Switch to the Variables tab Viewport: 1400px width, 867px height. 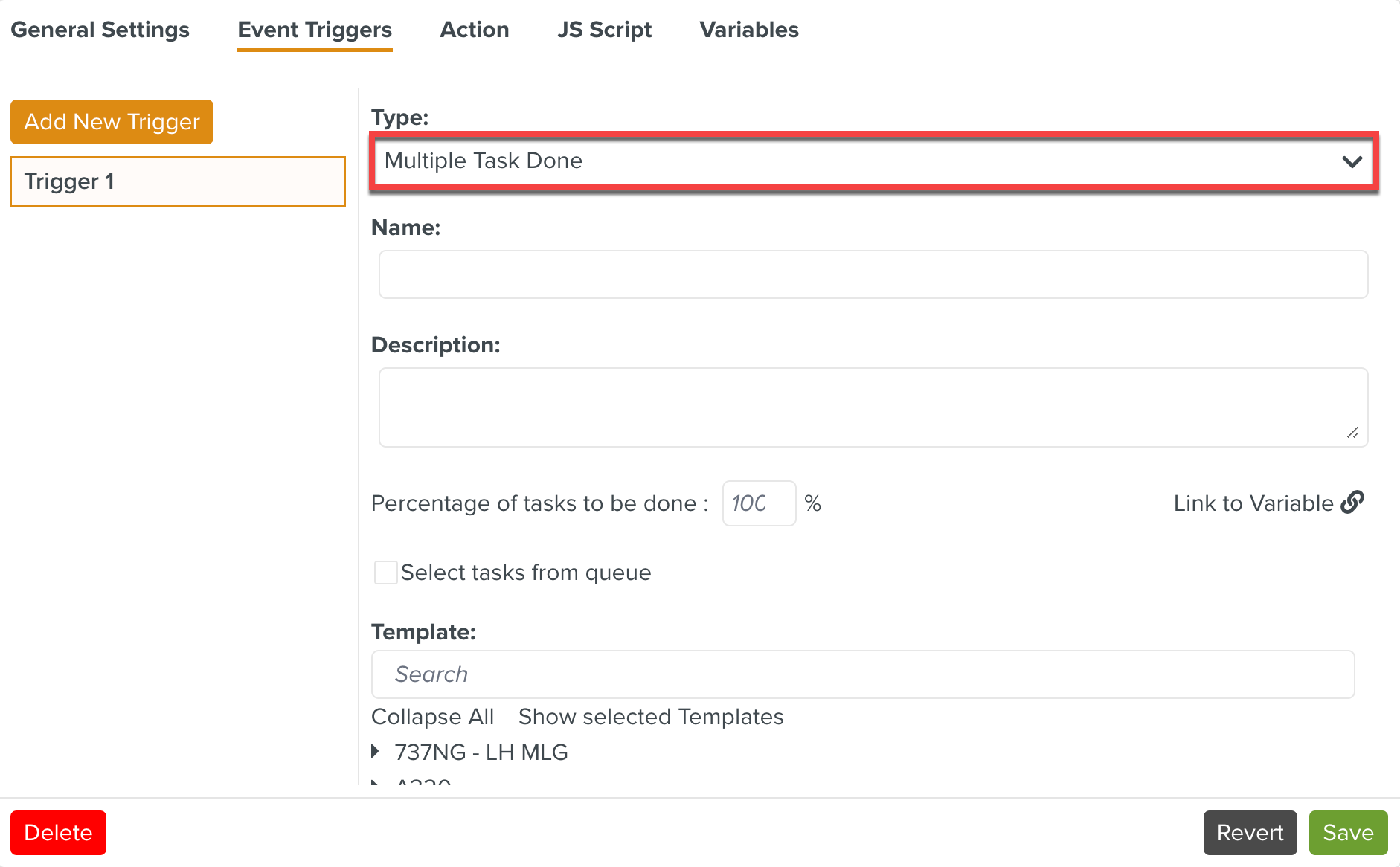tap(749, 30)
